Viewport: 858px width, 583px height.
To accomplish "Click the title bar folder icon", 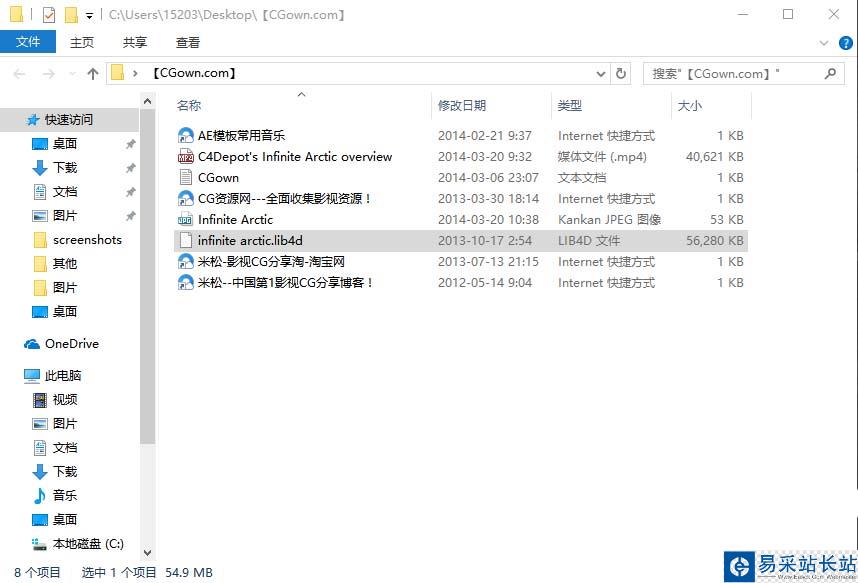I will pos(16,14).
